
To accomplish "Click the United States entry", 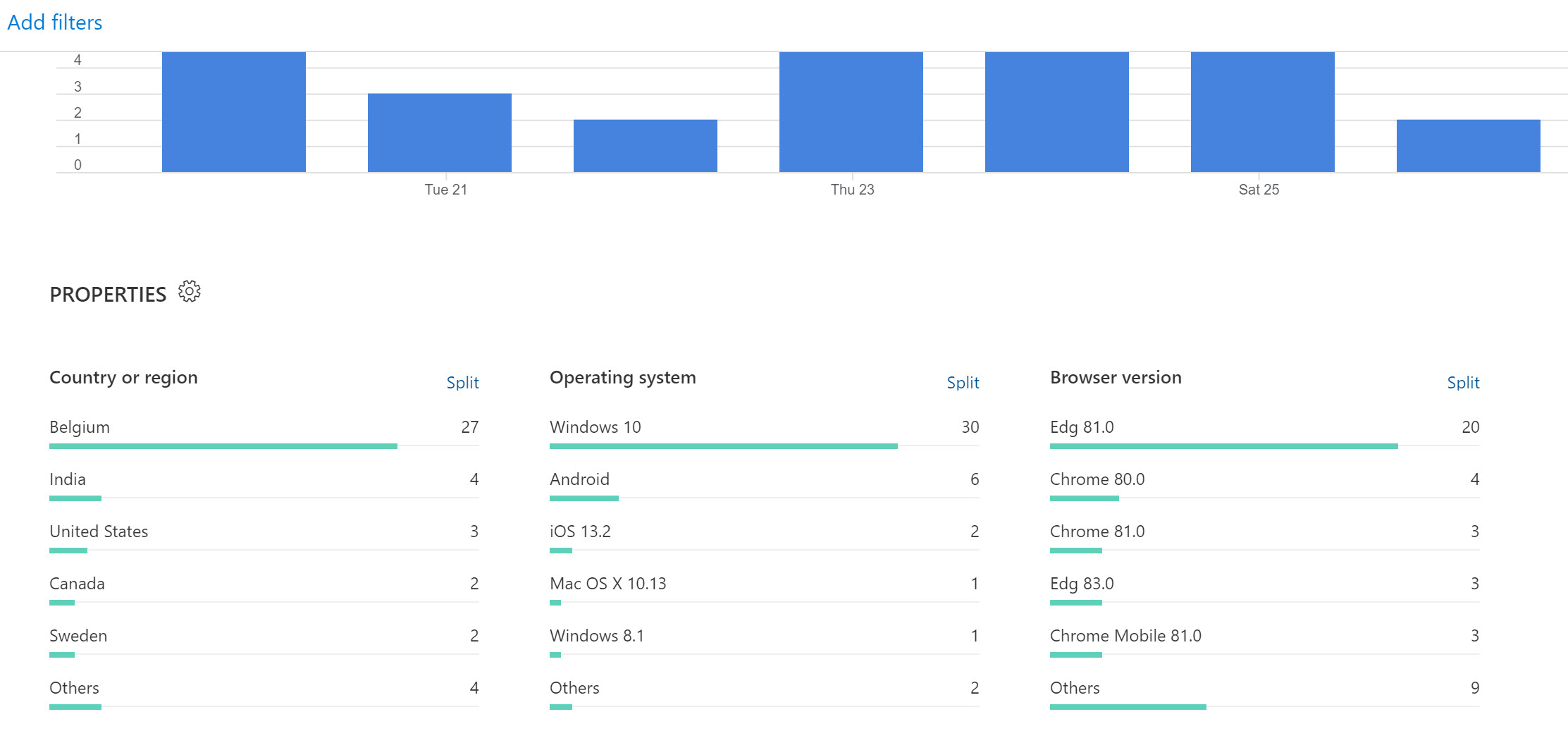I will pyautogui.click(x=99, y=532).
